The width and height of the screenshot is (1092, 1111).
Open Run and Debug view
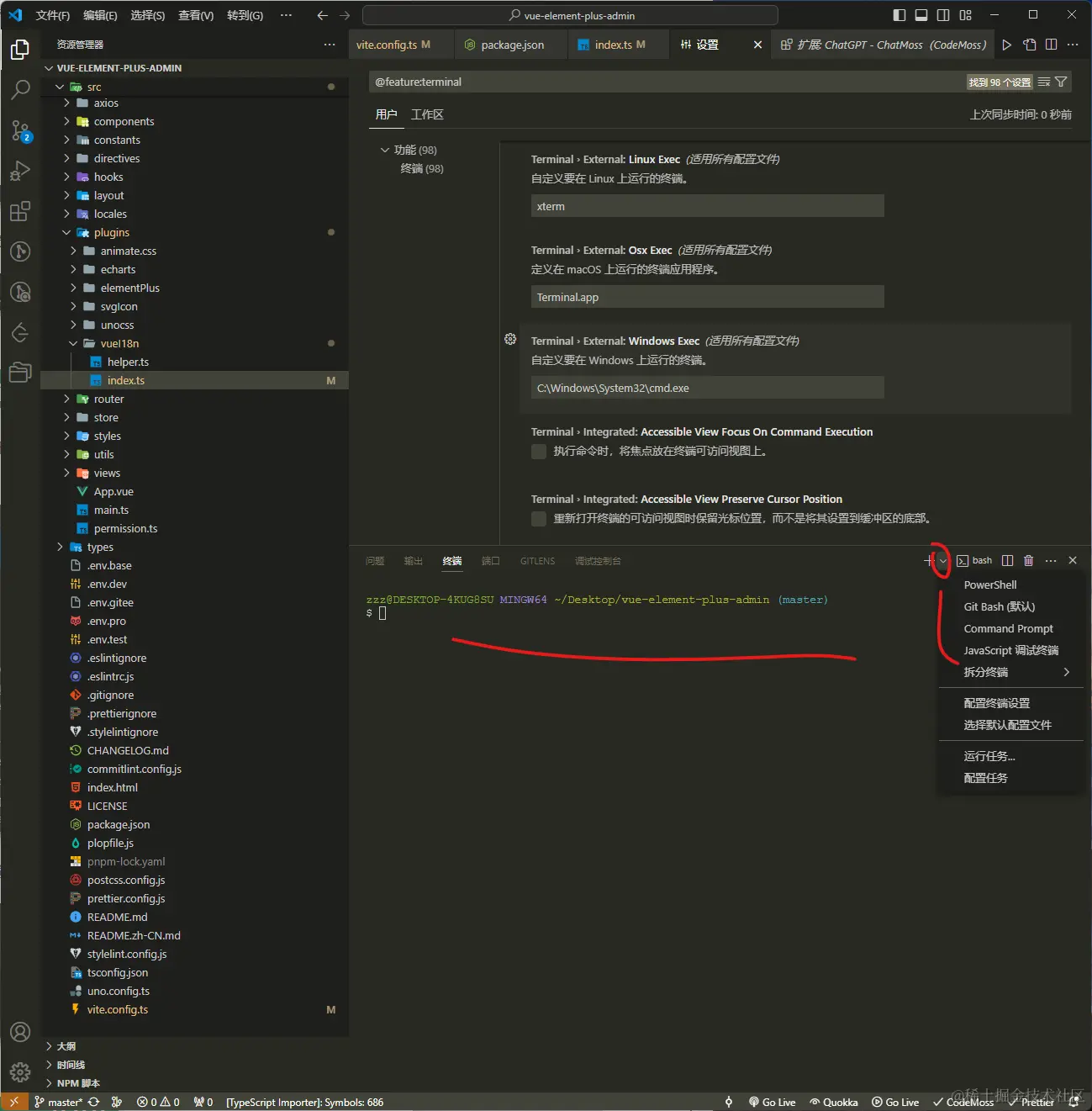(x=20, y=171)
